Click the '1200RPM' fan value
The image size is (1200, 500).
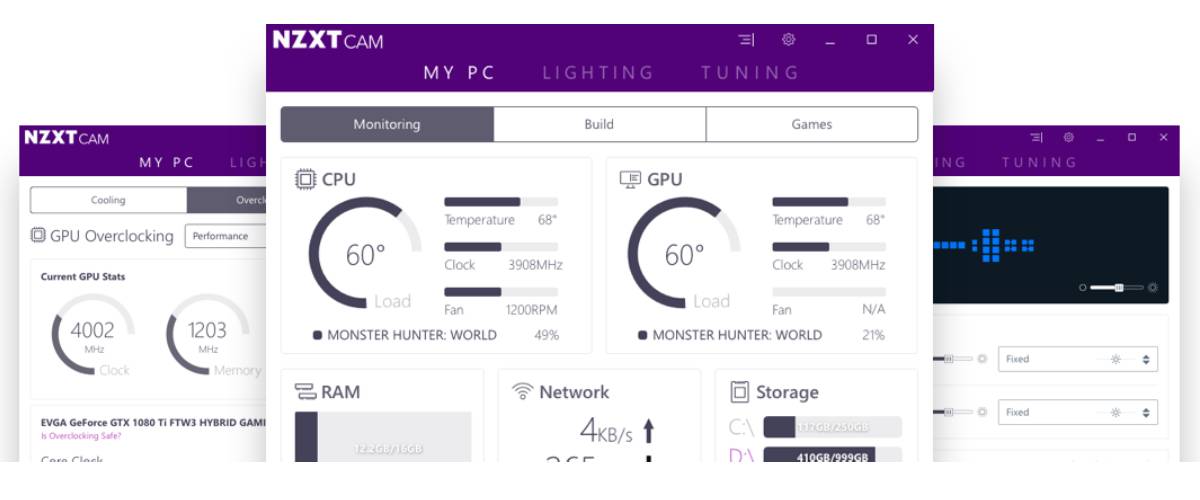[532, 310]
